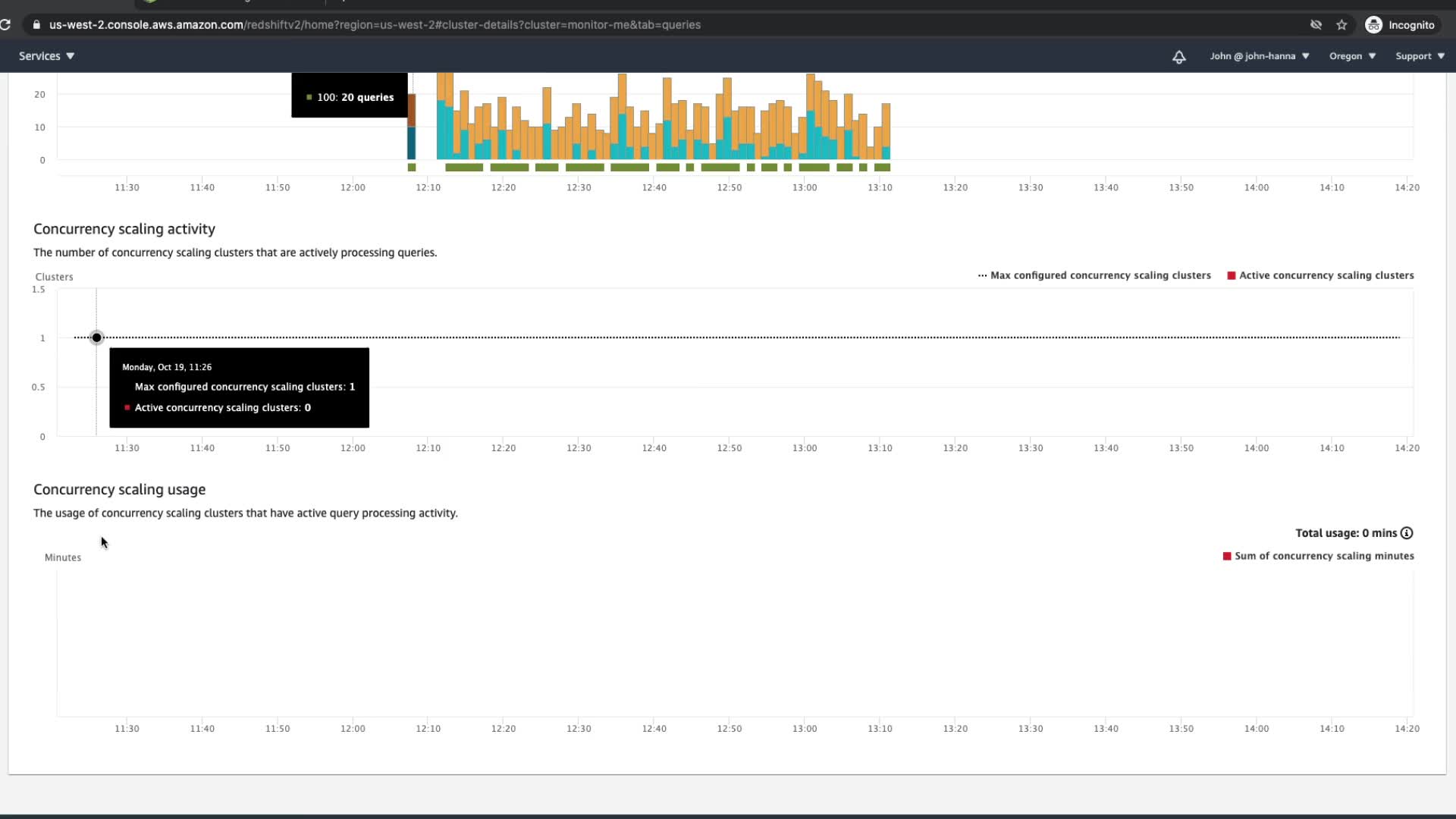Open the Services dropdown menu

(x=46, y=56)
